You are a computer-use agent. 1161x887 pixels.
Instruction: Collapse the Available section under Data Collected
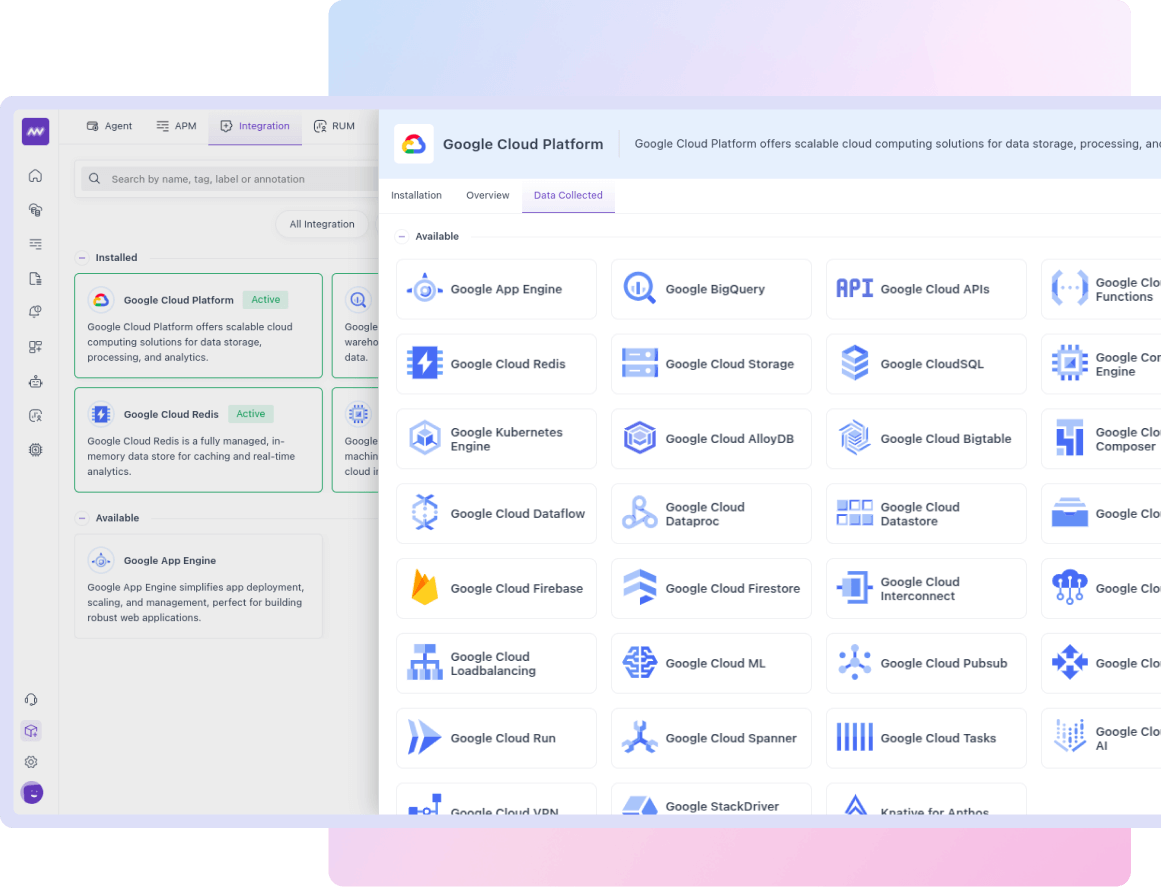point(401,237)
